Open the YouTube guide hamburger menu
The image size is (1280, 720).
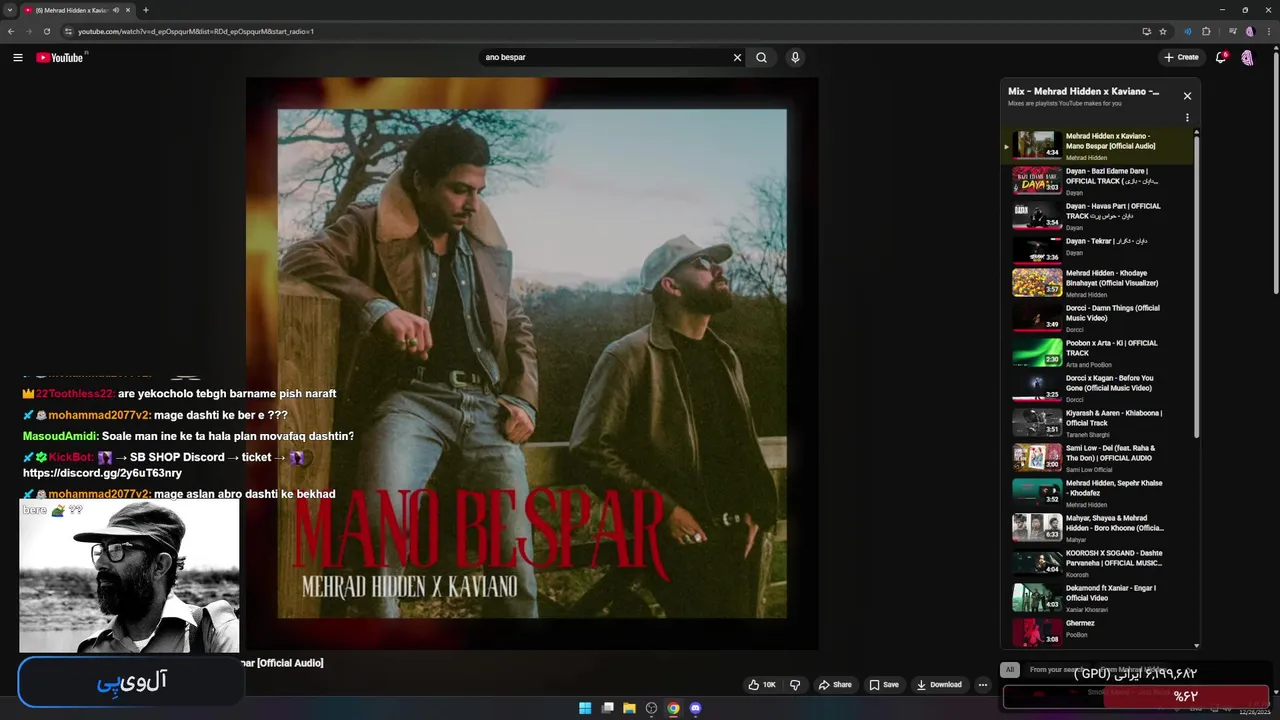17,57
